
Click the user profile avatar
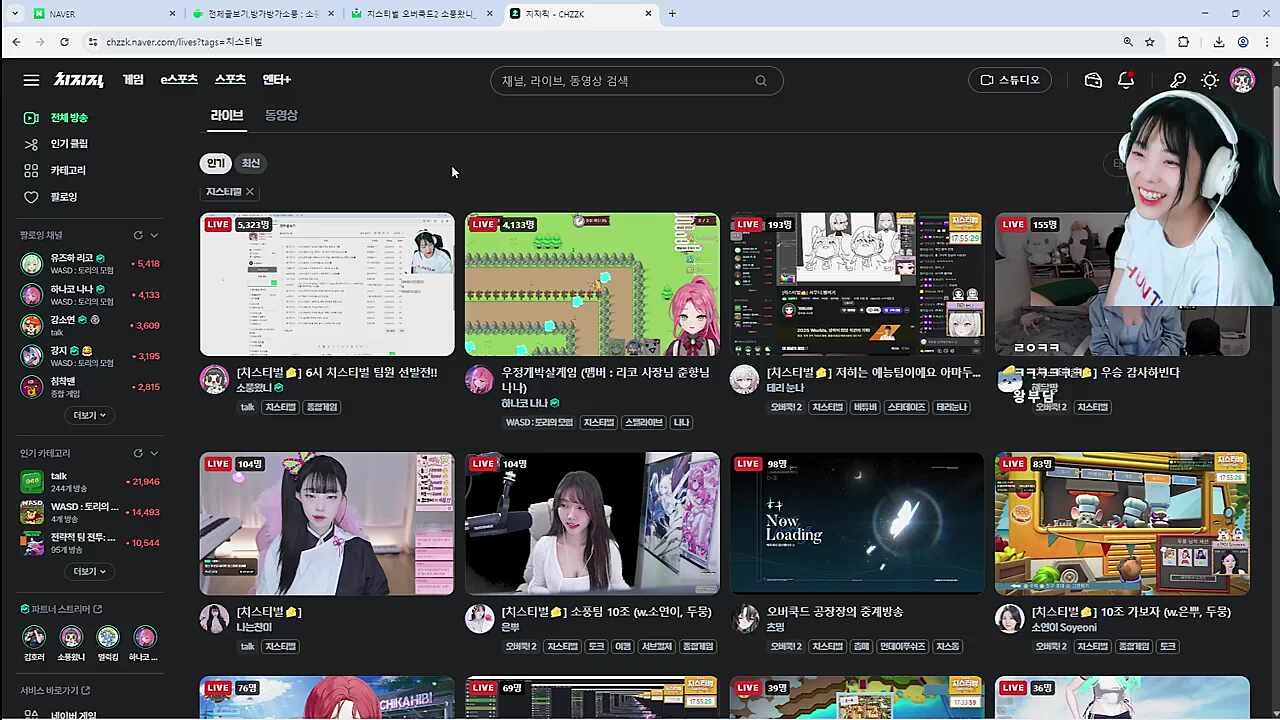[x=1242, y=80]
